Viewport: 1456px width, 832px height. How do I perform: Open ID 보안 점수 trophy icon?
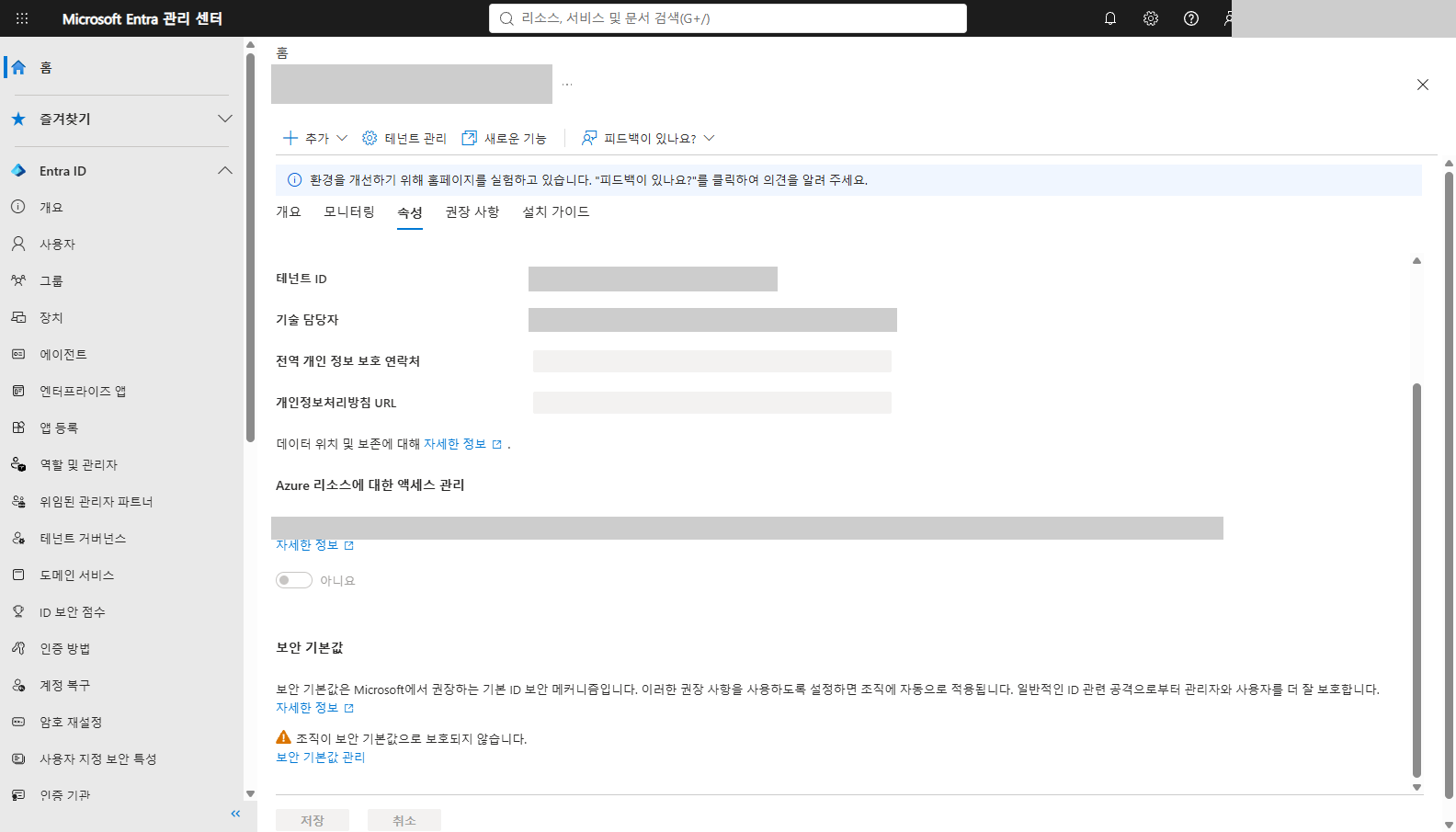[x=18, y=611]
